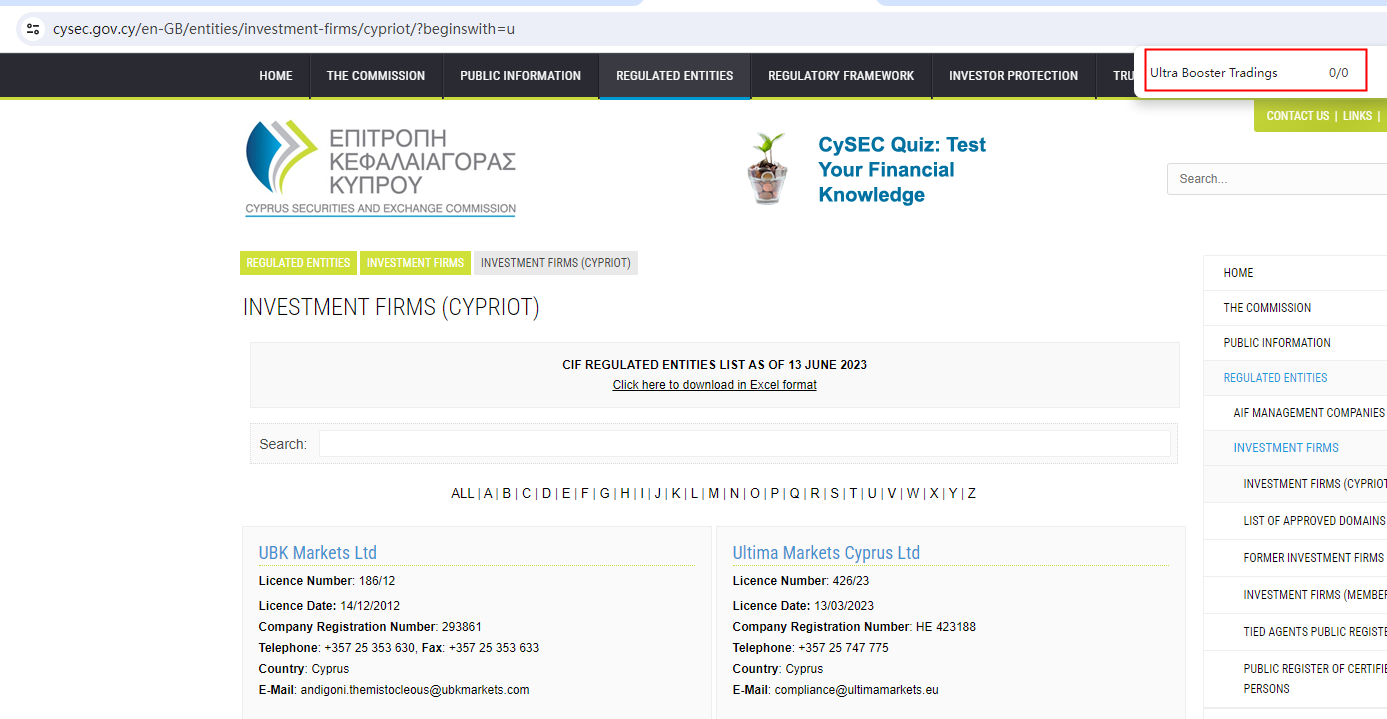Filter firms by letter U
Image resolution: width=1387 pixels, height=719 pixels.
click(x=871, y=493)
